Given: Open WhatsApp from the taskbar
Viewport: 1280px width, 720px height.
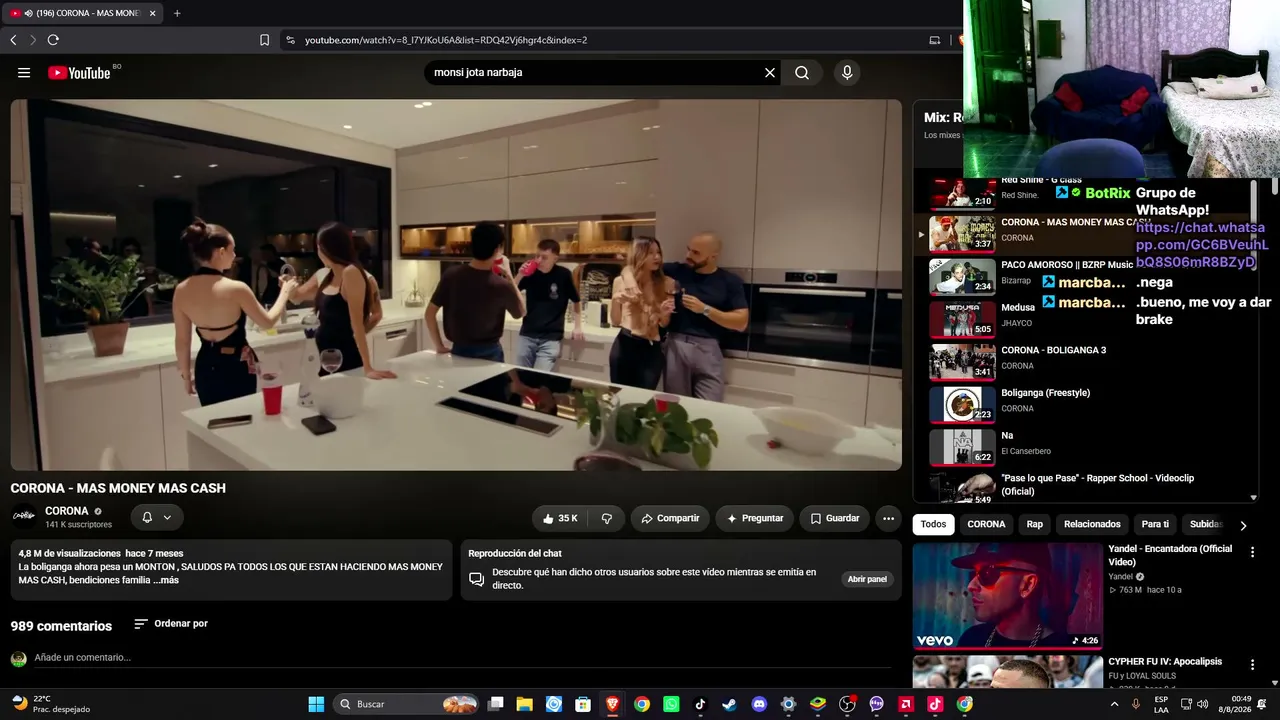Looking at the screenshot, I should 671,704.
